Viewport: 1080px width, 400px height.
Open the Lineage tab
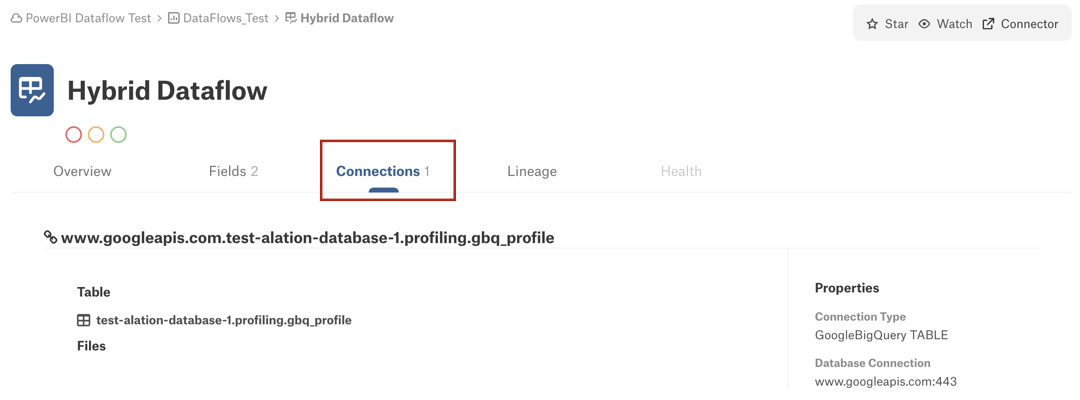532,171
